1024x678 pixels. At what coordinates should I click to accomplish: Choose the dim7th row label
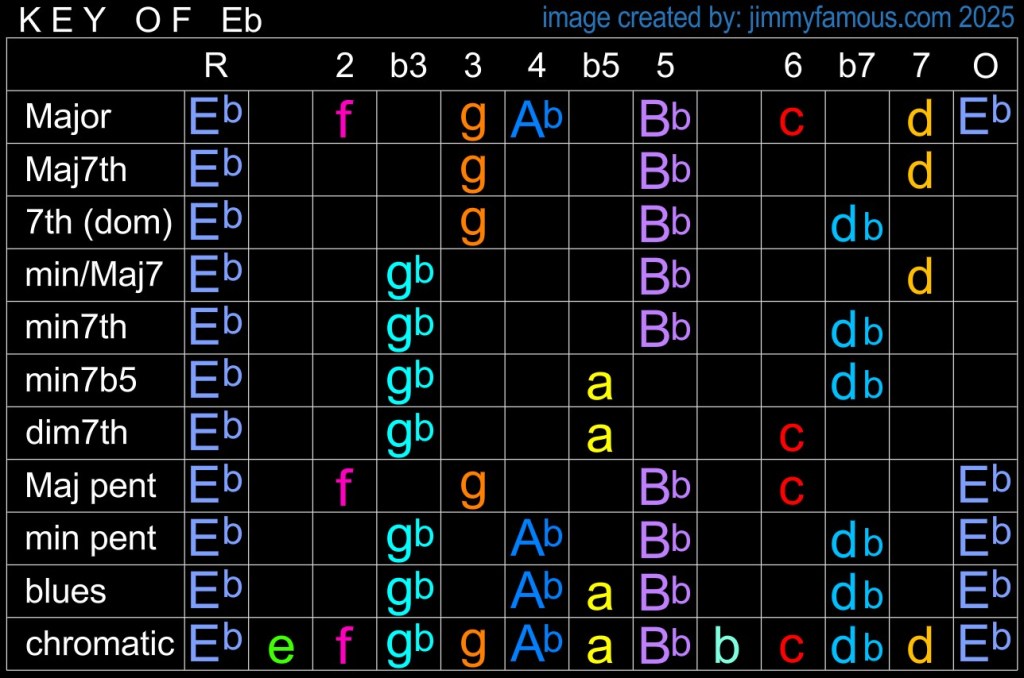[x=76, y=433]
